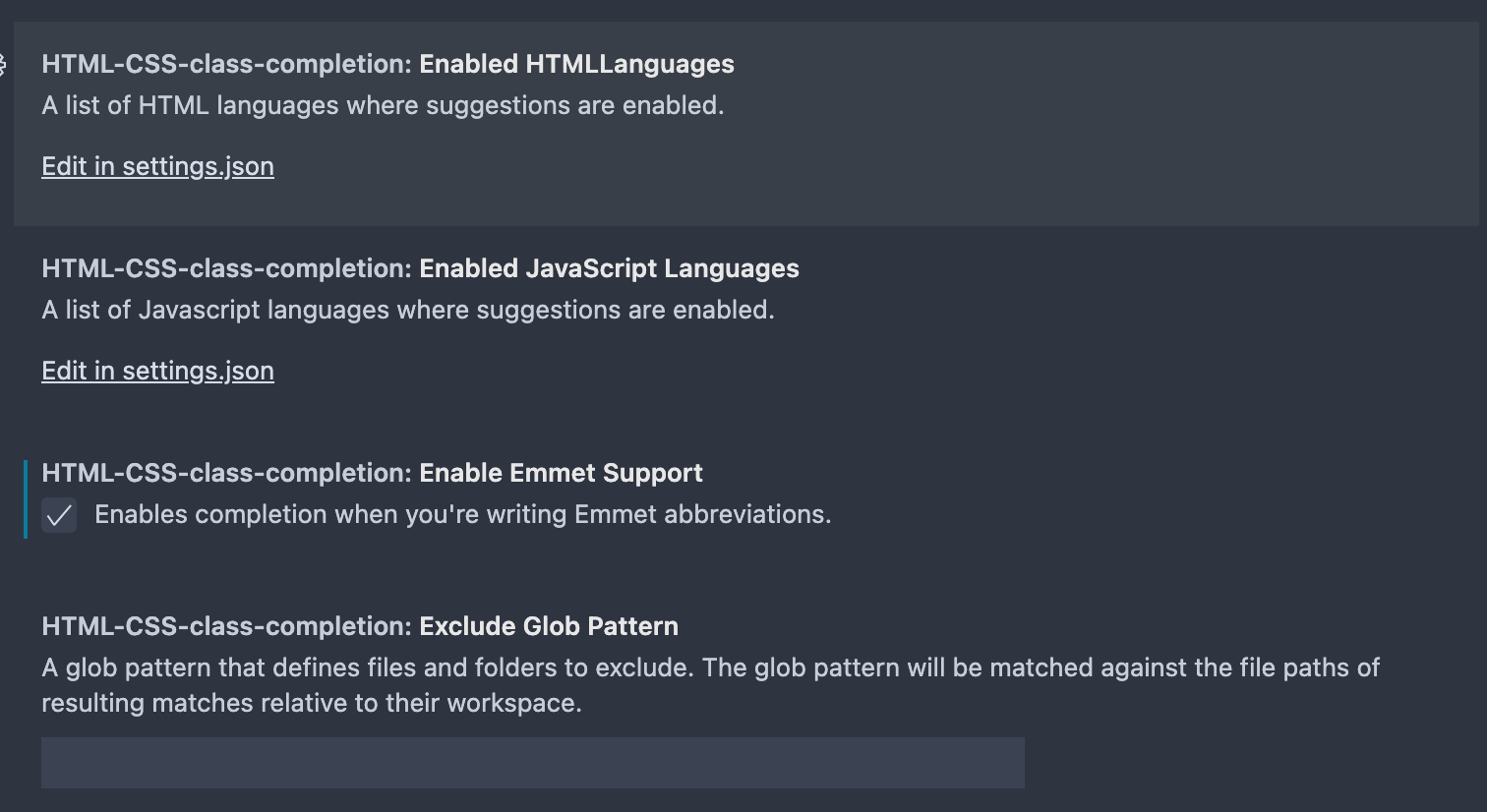Uncheck the Enable Emmet Support checkbox
The width and height of the screenshot is (1487, 812).
(x=59, y=515)
